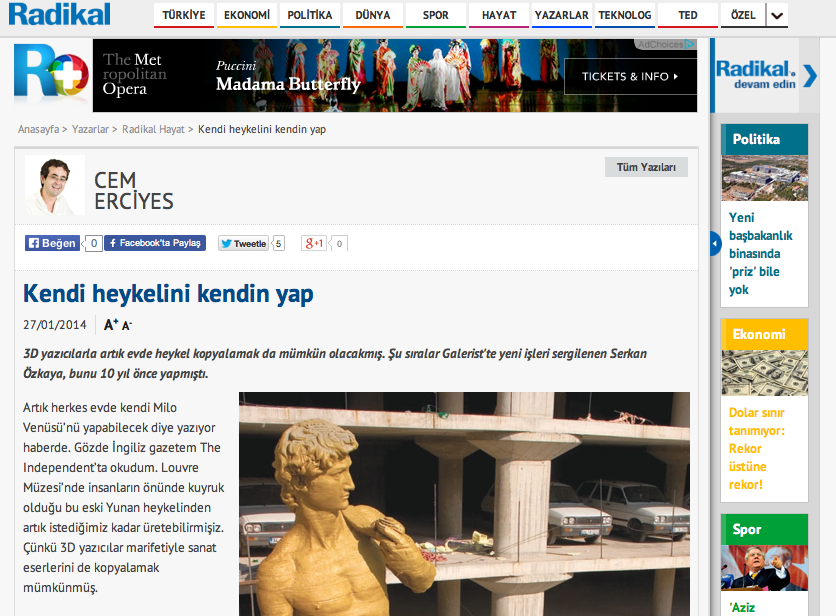
Task: Open the Ekonomi sidebar header
Action: point(764,334)
